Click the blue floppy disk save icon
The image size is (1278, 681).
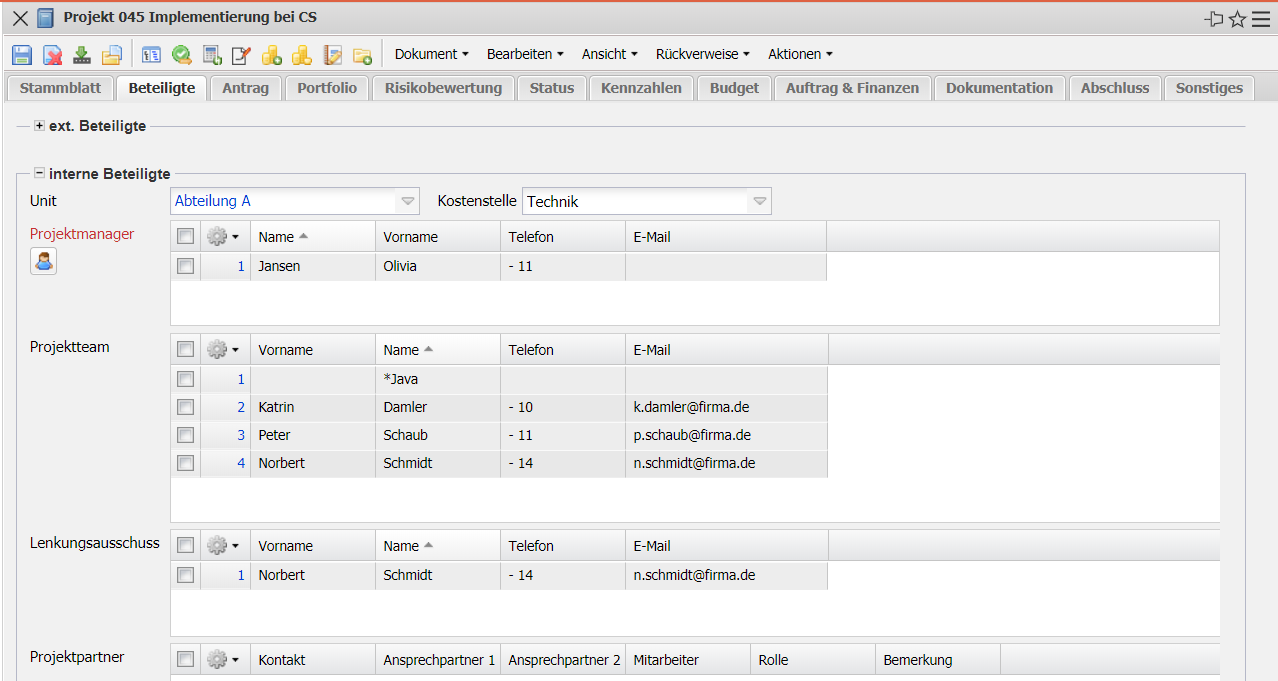[x=22, y=55]
